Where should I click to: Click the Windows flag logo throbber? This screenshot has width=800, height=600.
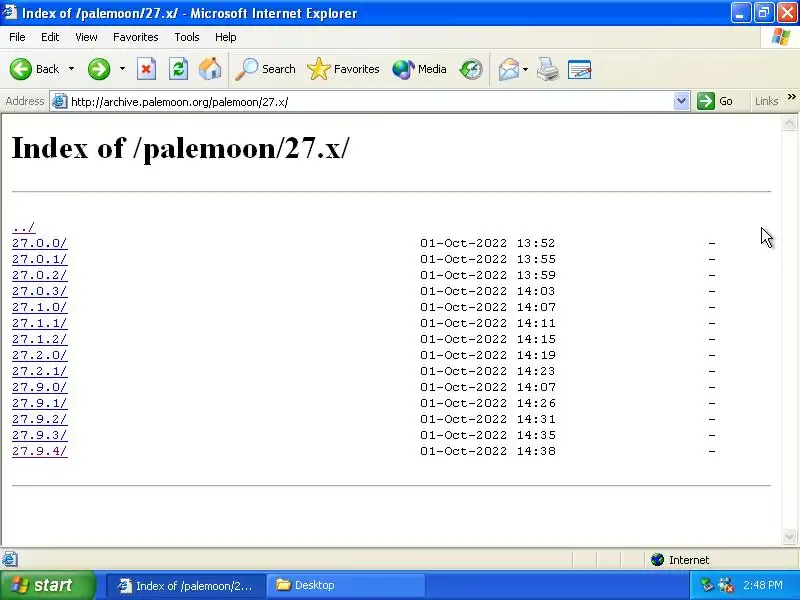tap(781, 37)
